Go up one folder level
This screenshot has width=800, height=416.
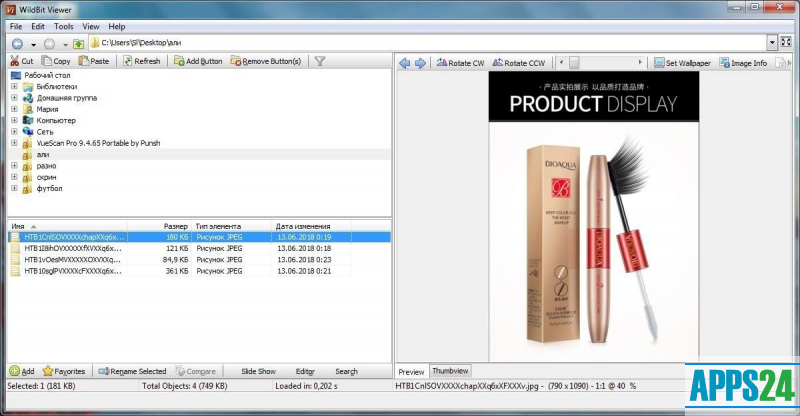point(78,44)
